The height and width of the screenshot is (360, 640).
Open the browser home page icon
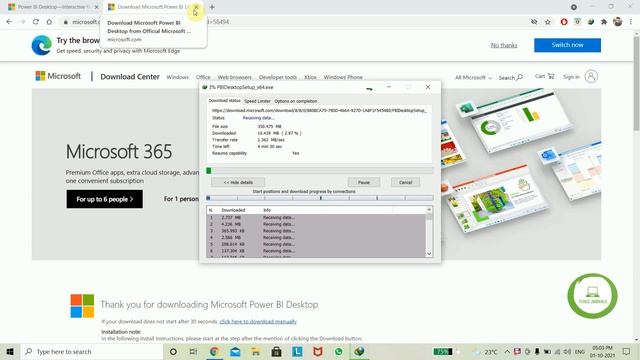[x=49, y=22]
